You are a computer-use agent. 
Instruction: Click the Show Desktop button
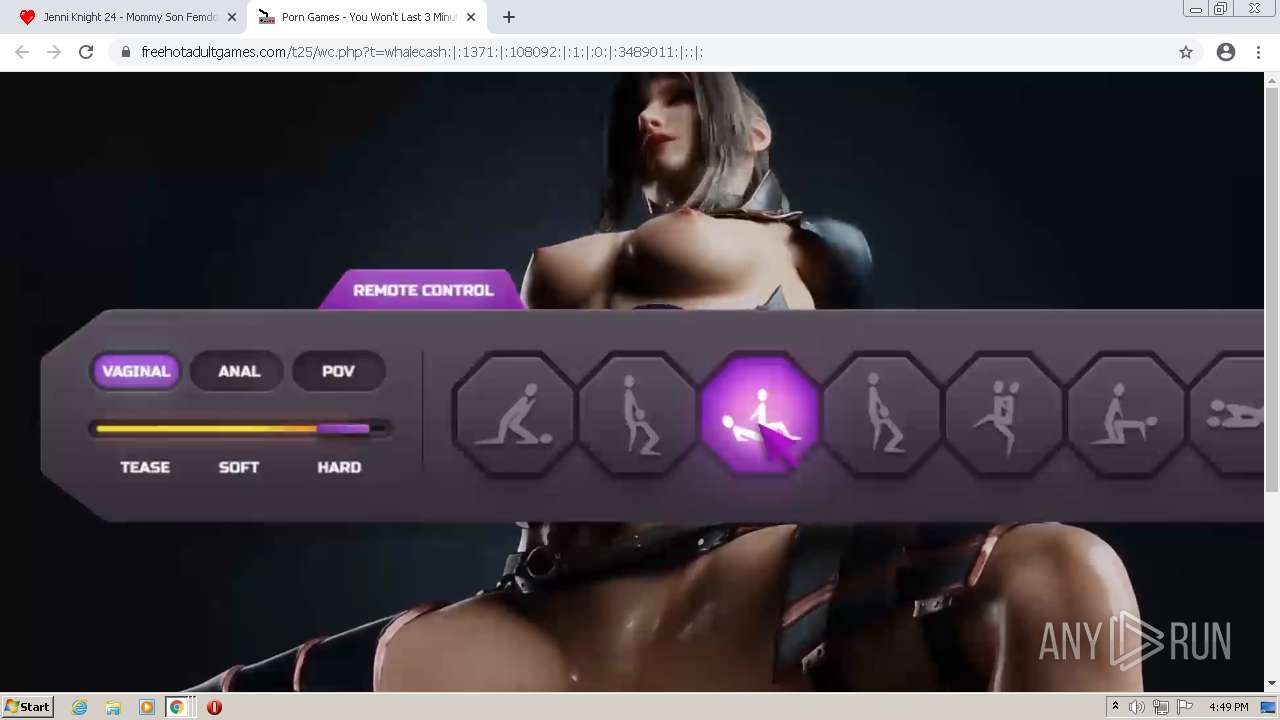[1270, 707]
